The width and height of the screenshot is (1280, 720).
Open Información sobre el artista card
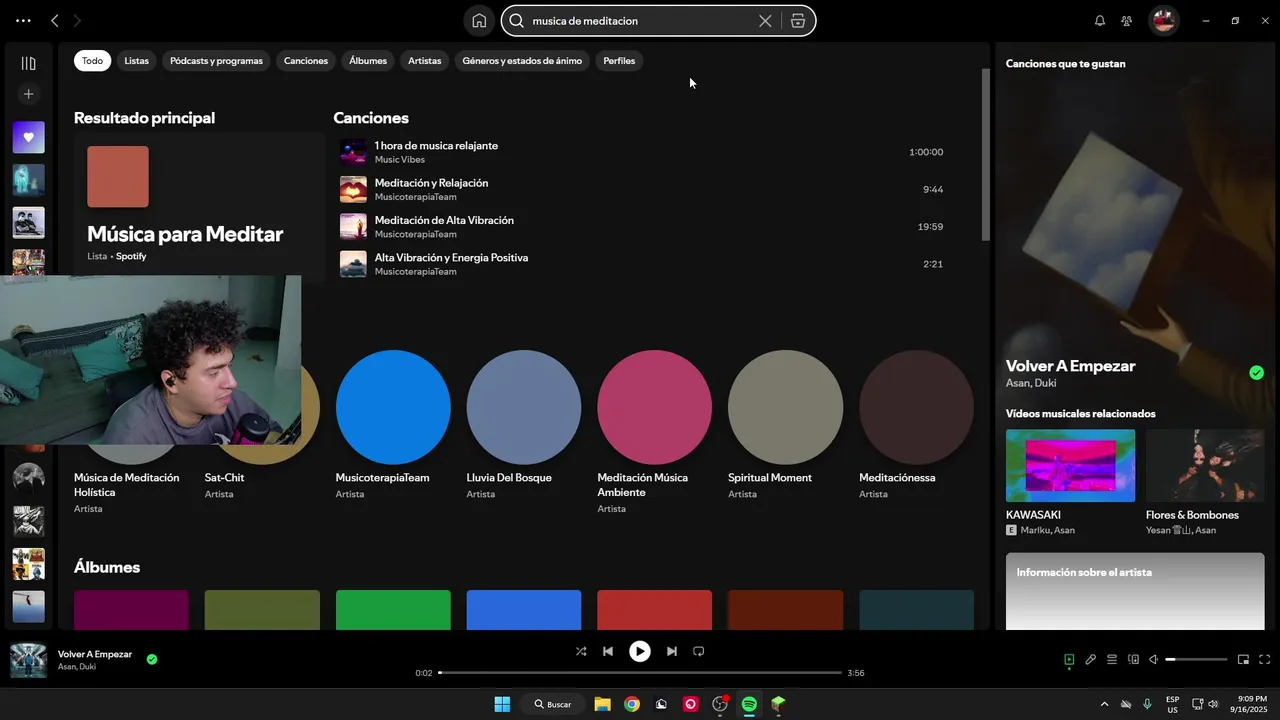pos(1135,591)
